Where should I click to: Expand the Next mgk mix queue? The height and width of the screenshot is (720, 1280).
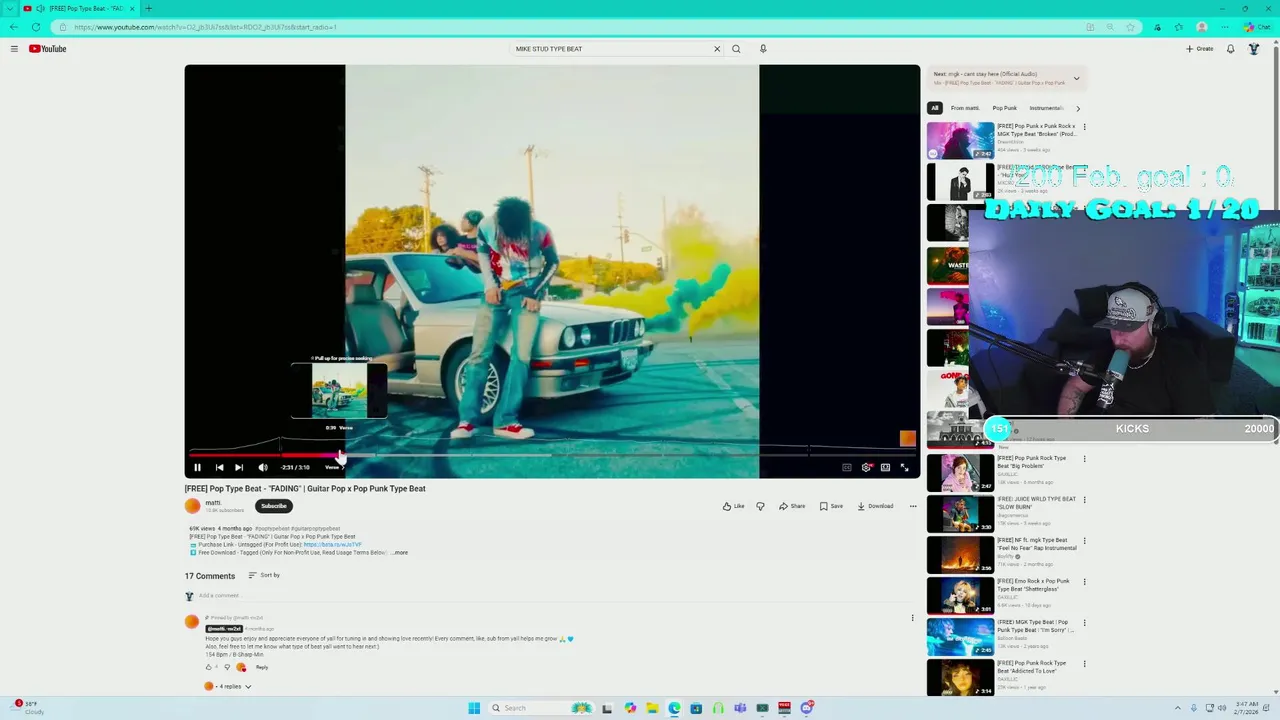coord(1076,78)
